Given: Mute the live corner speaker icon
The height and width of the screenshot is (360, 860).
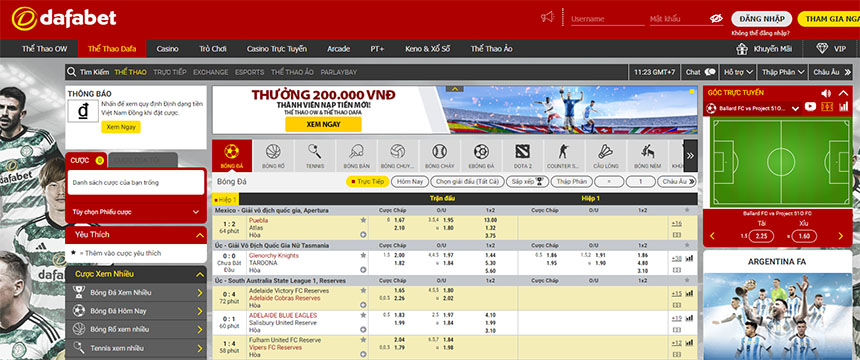Looking at the screenshot, I should pos(826,93).
